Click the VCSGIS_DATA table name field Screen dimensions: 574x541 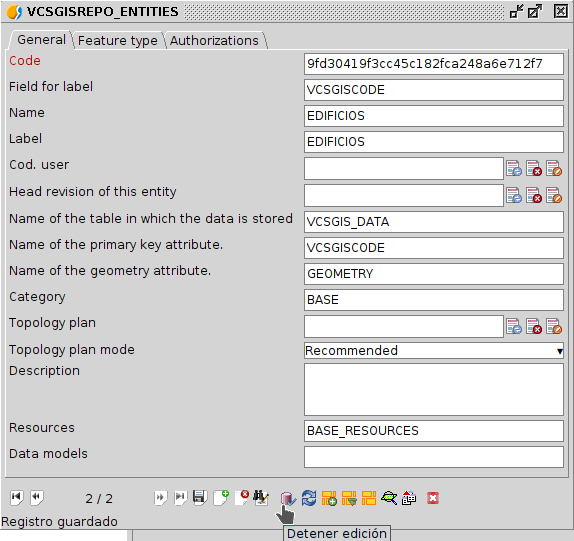point(434,222)
